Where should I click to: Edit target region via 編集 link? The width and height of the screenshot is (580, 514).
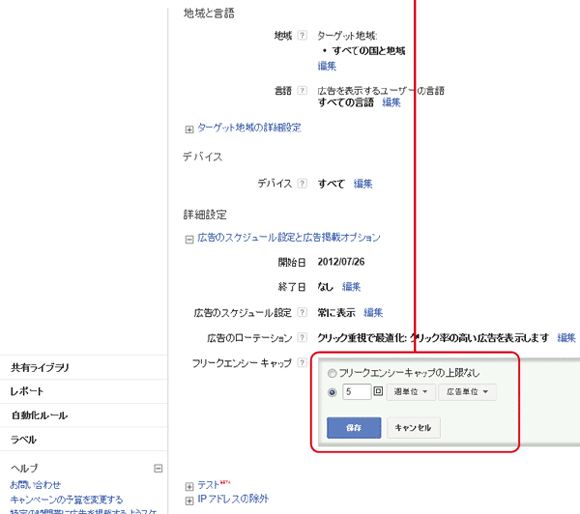click(327, 66)
